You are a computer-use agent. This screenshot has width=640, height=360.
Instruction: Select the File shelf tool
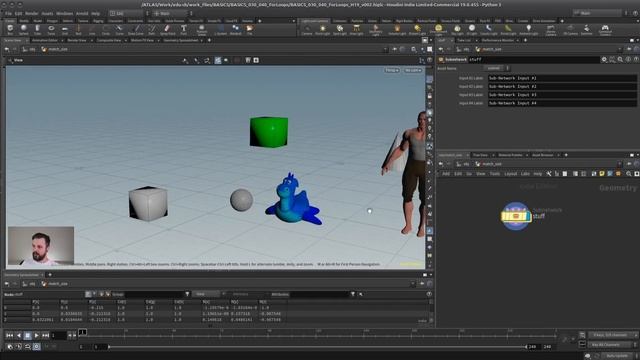249,29
